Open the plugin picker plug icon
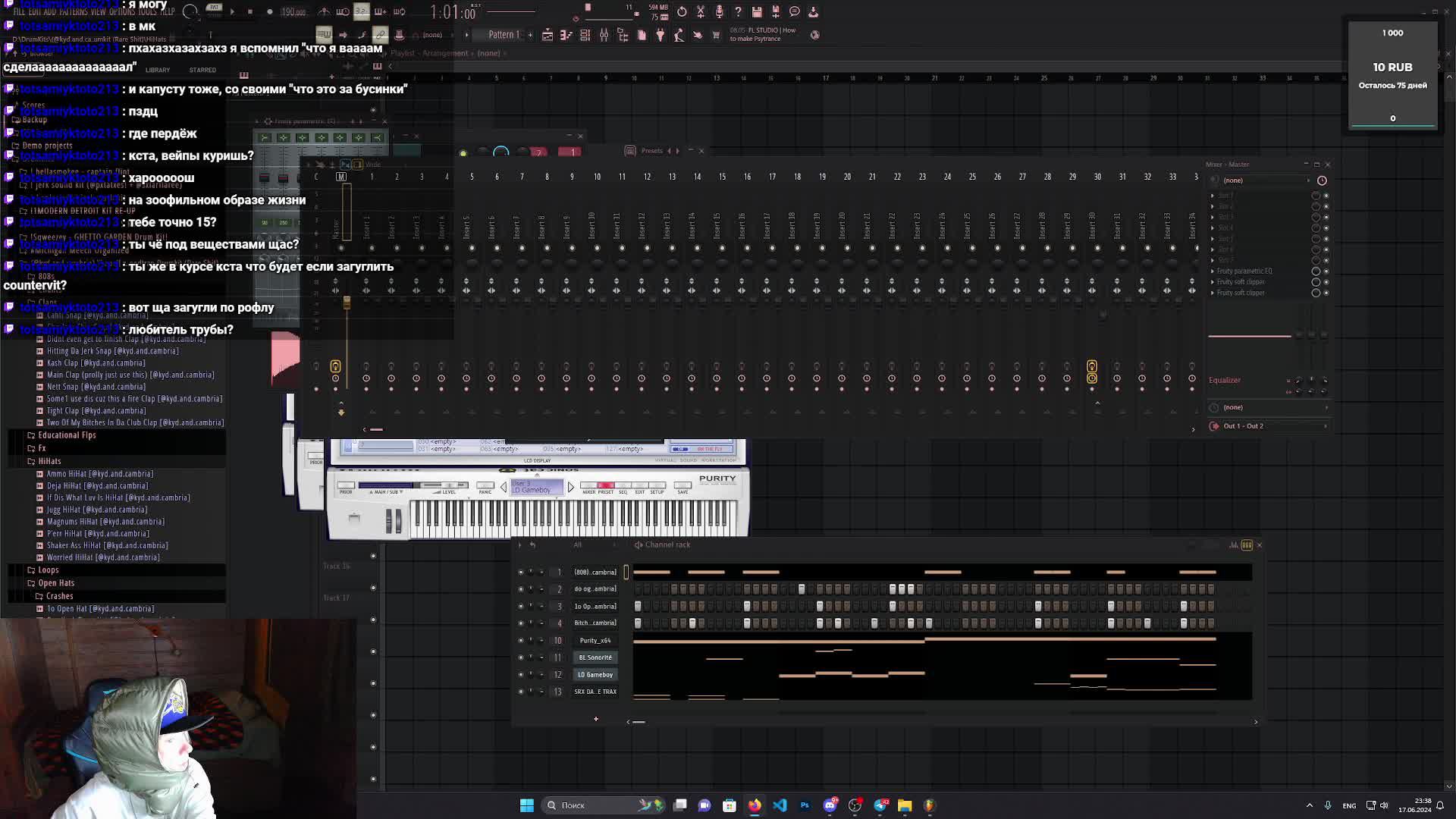The image size is (1456, 819). (660, 35)
